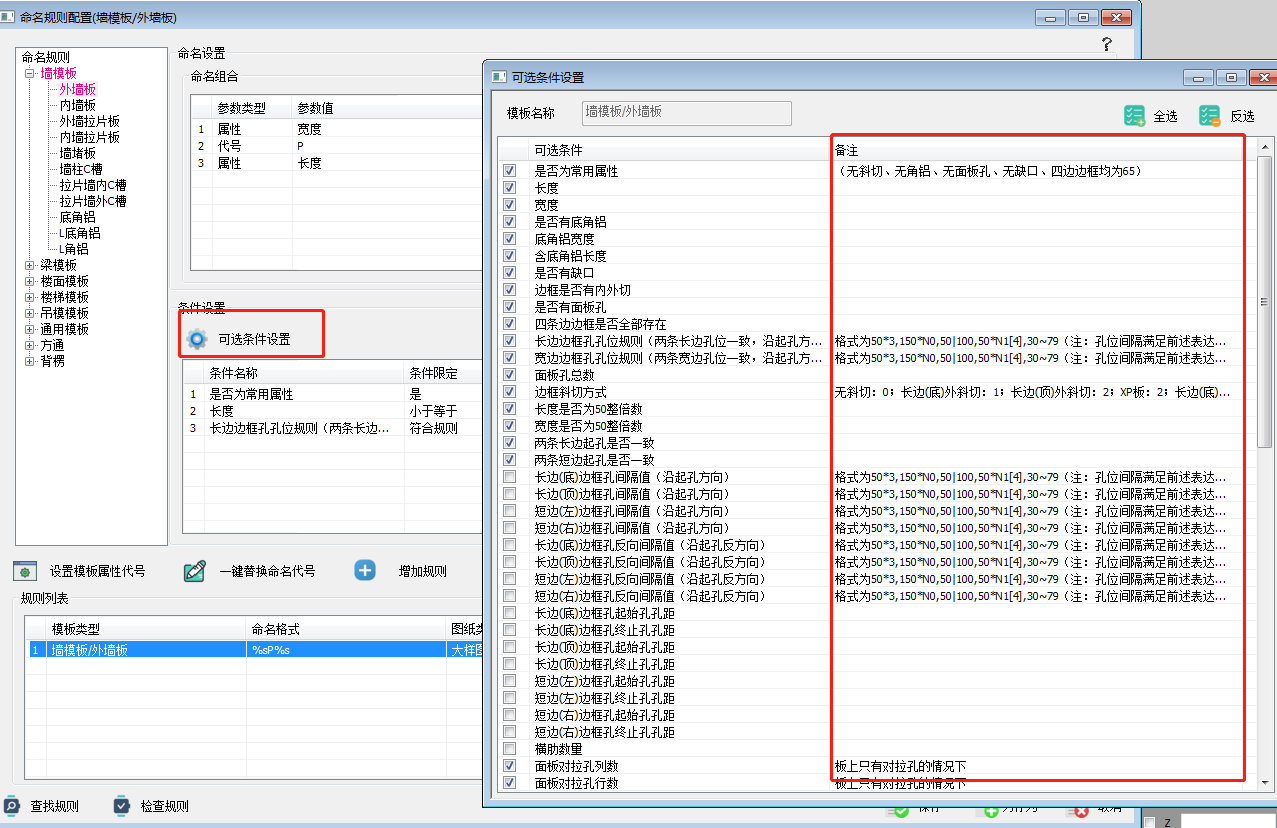This screenshot has width=1277, height=828.
Task: Click the 检查规则 button label
Action: (x=165, y=807)
